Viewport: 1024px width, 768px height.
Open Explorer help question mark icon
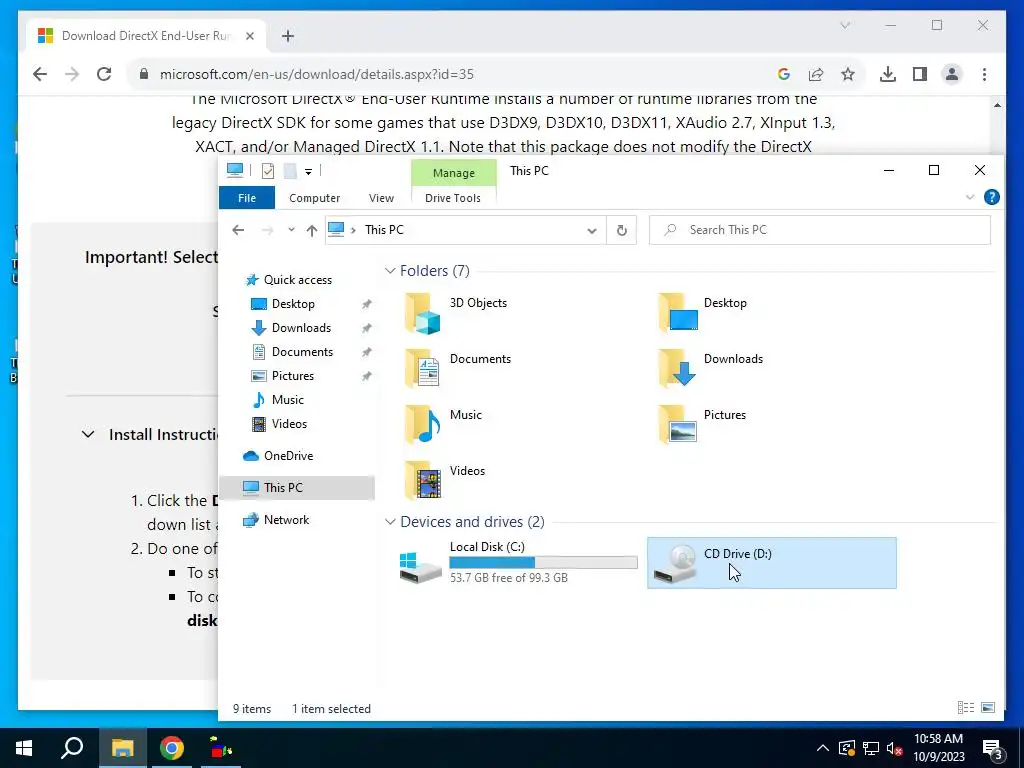(x=991, y=197)
